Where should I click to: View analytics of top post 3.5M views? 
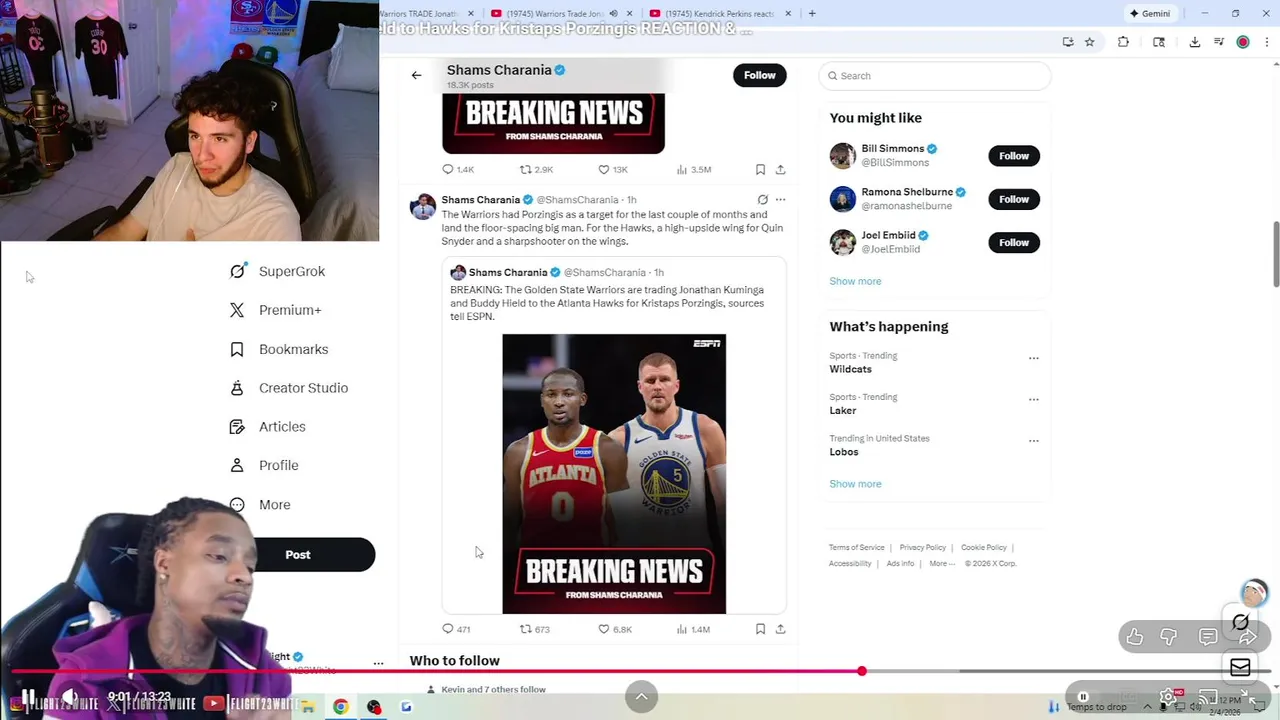693,169
